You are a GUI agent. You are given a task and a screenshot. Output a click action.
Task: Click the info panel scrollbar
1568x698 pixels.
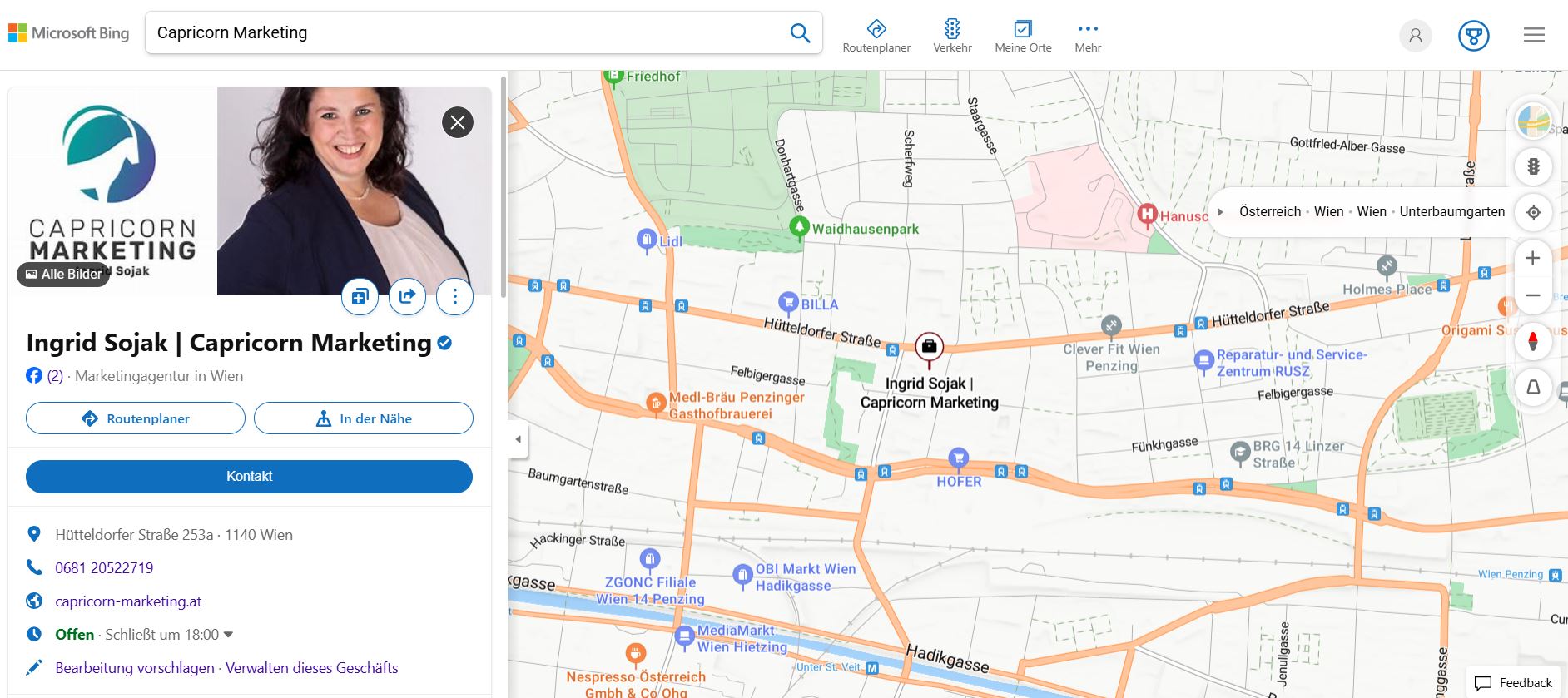click(503, 187)
